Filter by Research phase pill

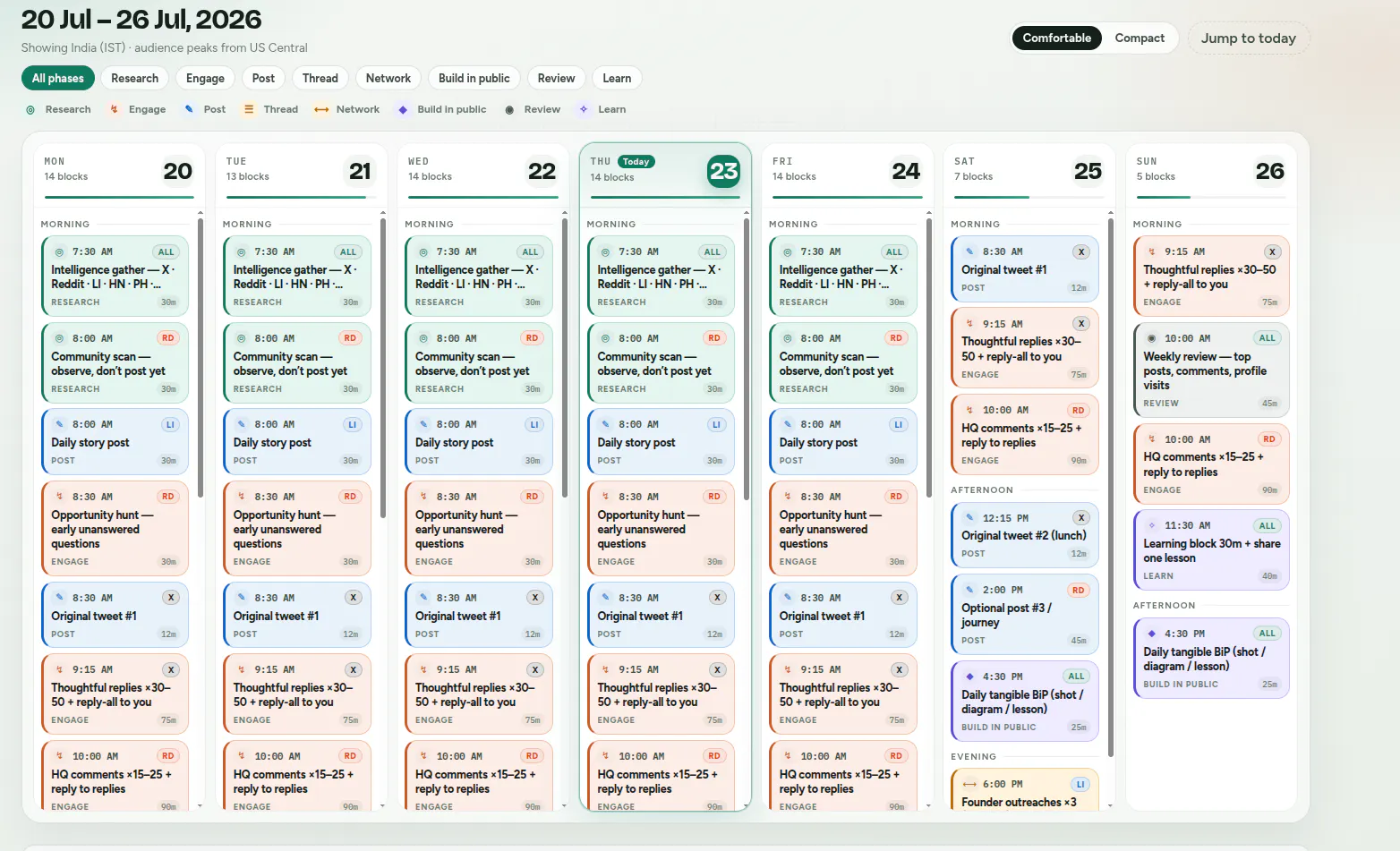tap(134, 79)
